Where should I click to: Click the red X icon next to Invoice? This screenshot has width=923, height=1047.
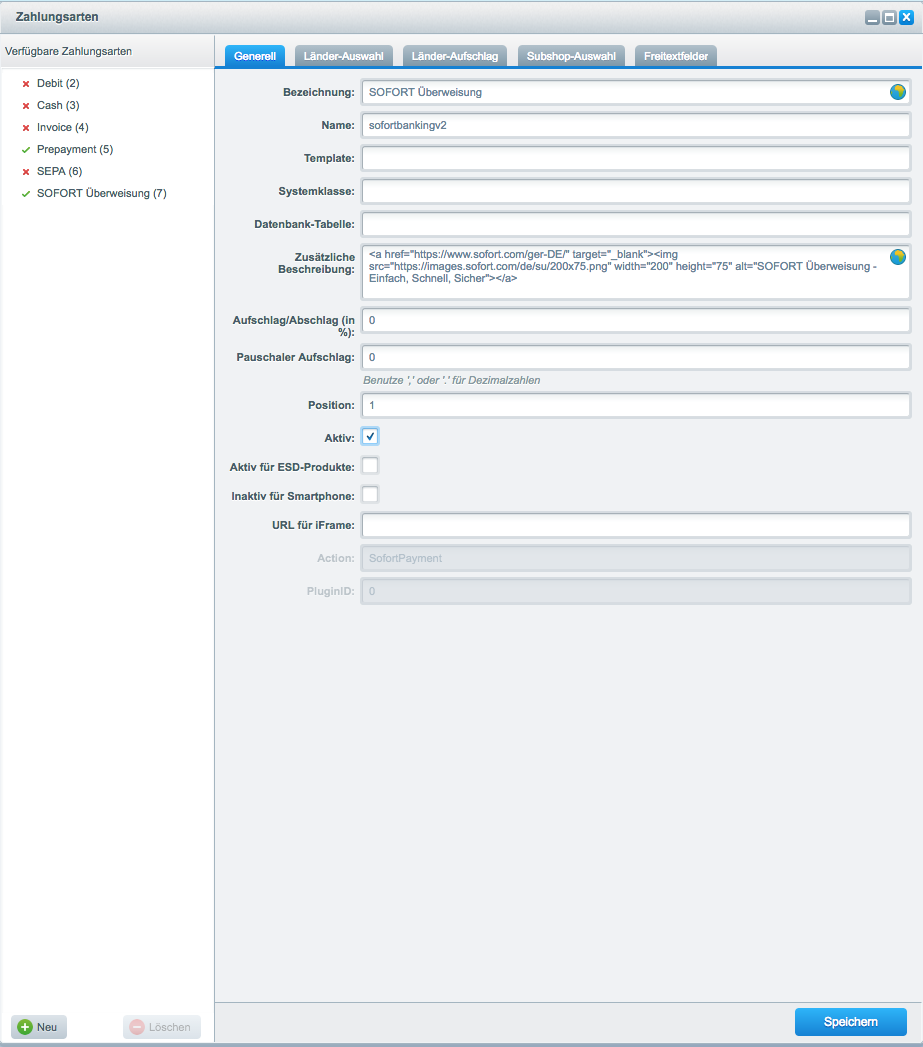[26, 127]
